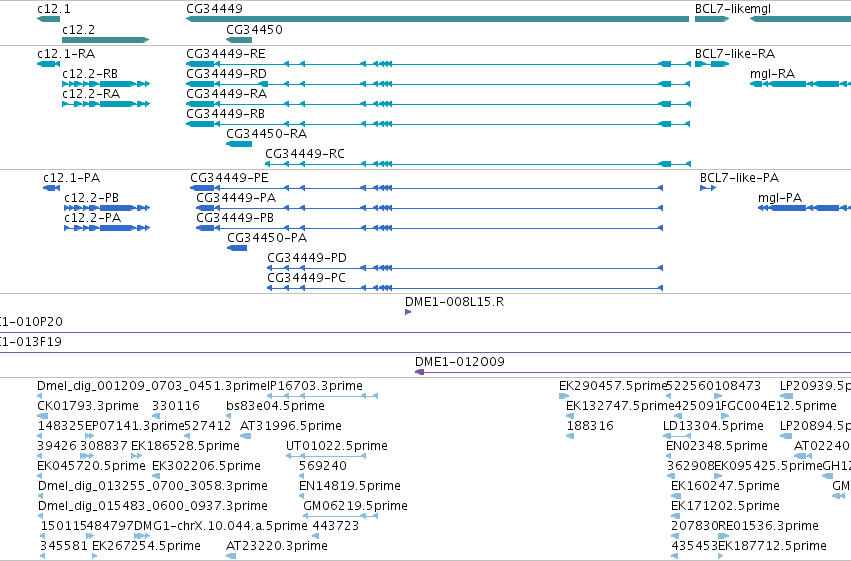
Task: Click the CG34450 gene glyph
Action: click(239, 40)
